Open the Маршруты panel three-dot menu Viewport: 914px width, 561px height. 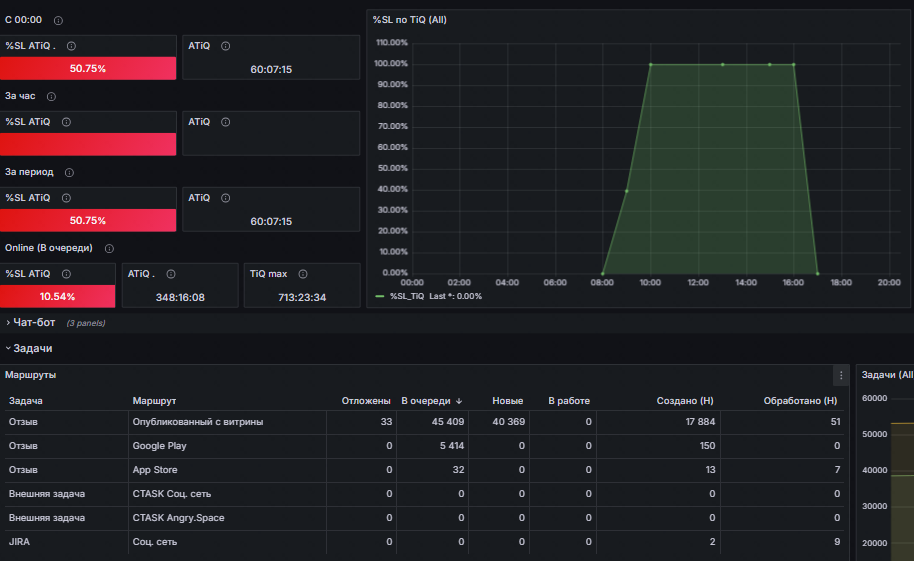[841, 376]
